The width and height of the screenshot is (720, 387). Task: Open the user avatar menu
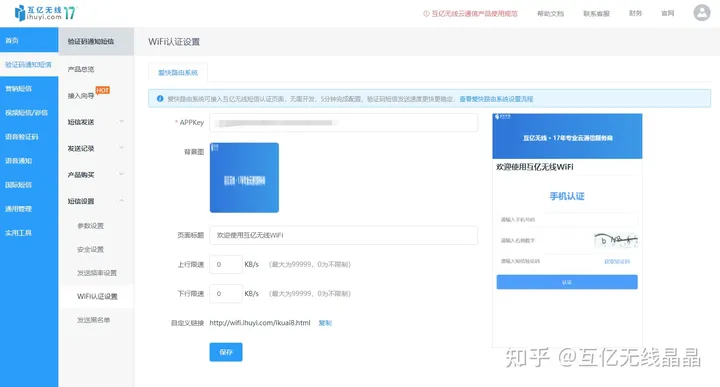coord(702,13)
